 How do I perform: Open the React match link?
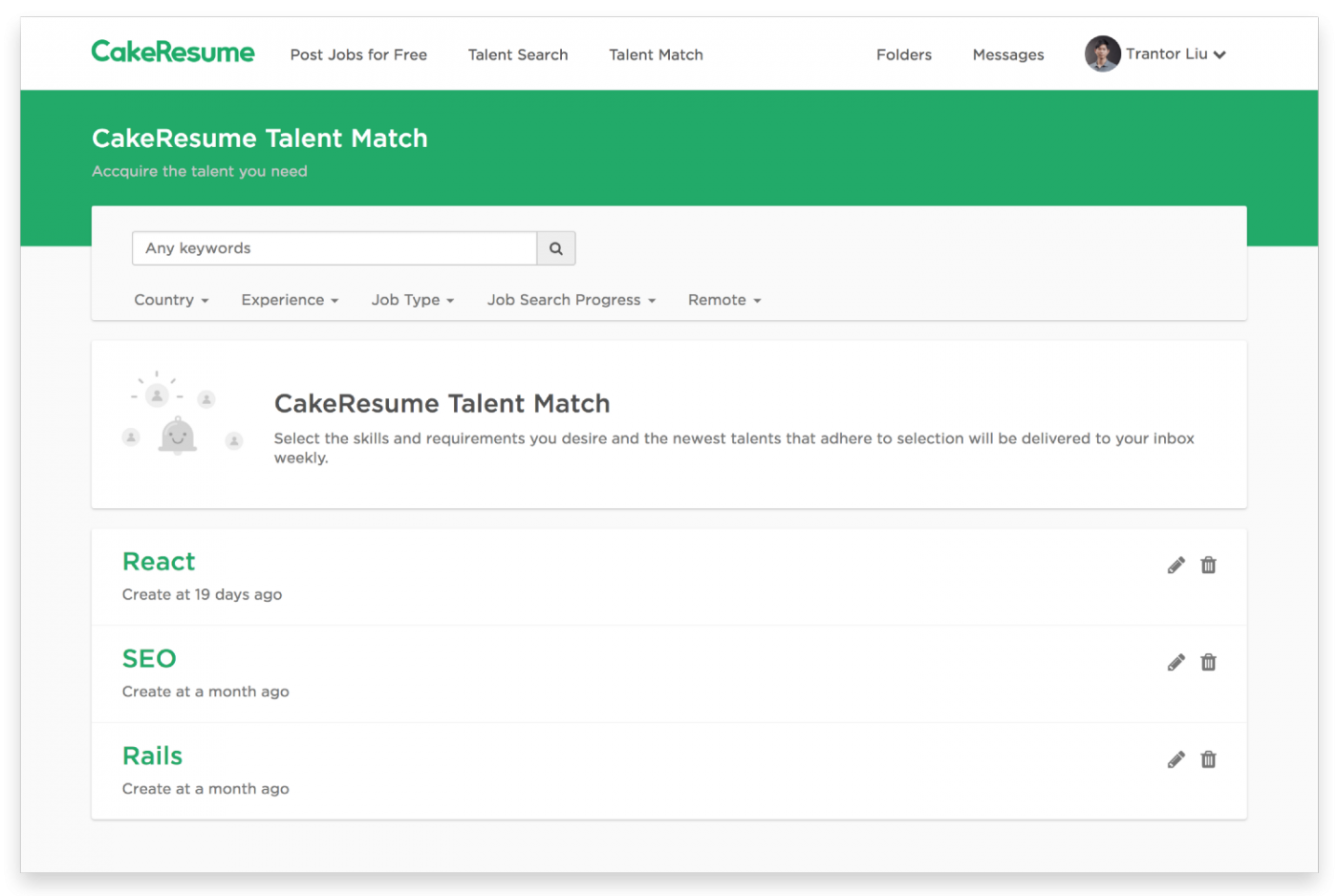point(159,562)
